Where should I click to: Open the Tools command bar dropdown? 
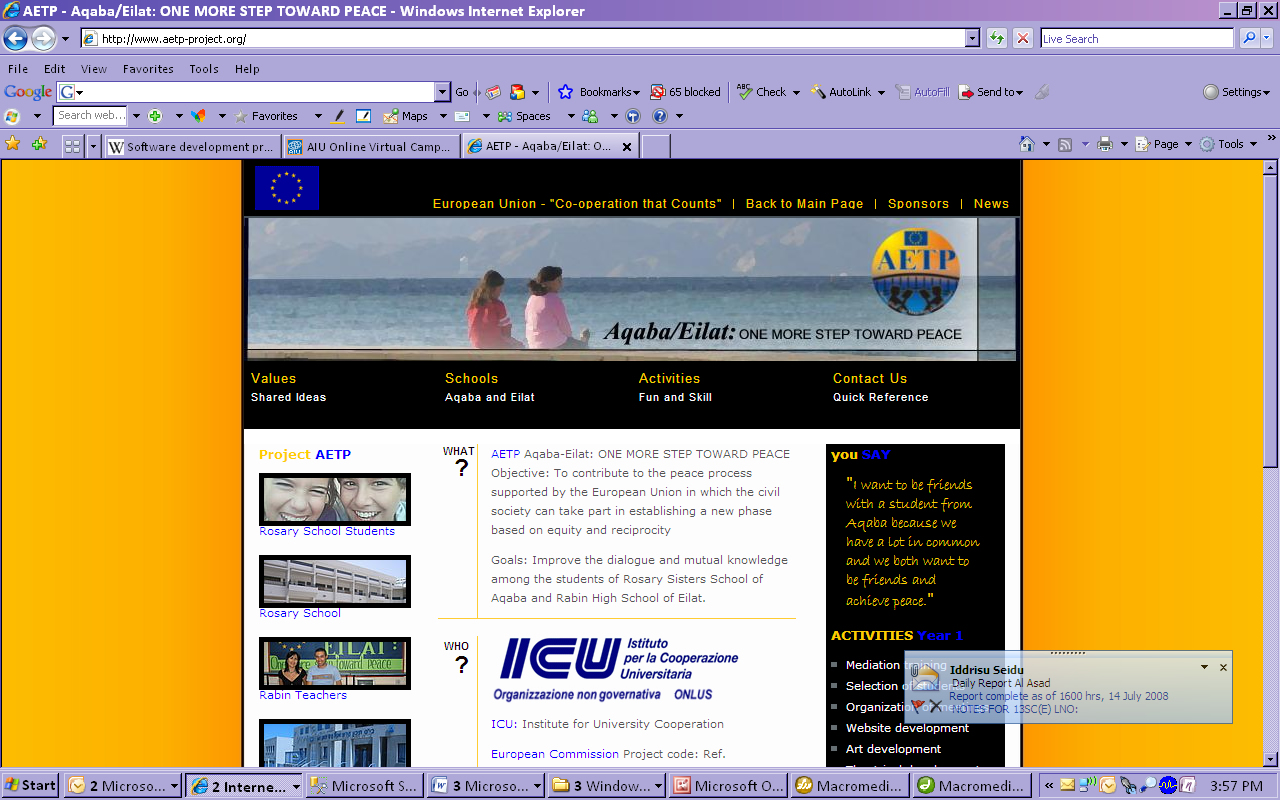point(1230,144)
